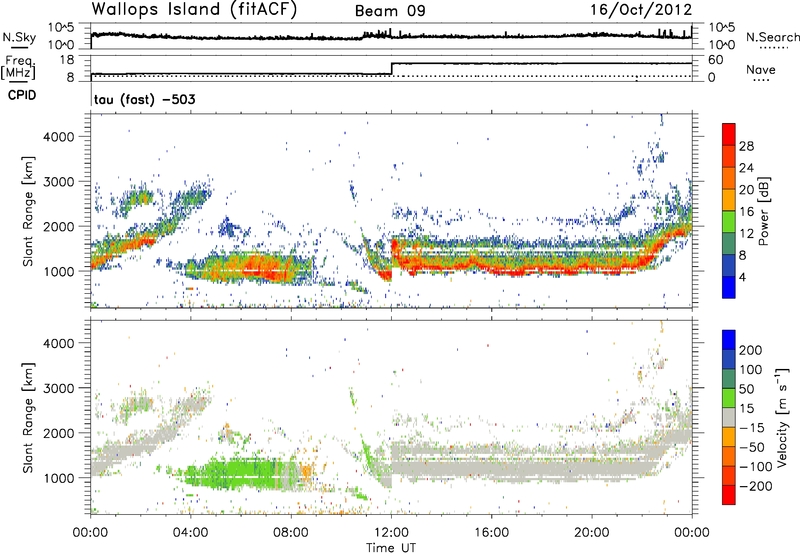This screenshot has height=554, width=800.
Task: Click the '200' tick on Velocity scale
Action: click(x=751, y=350)
